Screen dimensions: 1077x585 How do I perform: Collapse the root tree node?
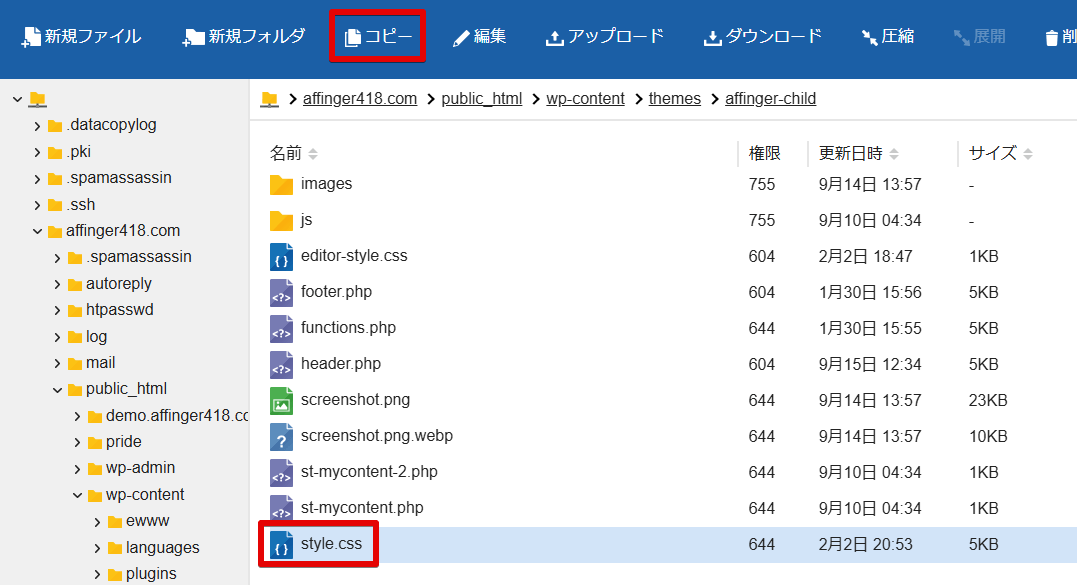[17, 100]
